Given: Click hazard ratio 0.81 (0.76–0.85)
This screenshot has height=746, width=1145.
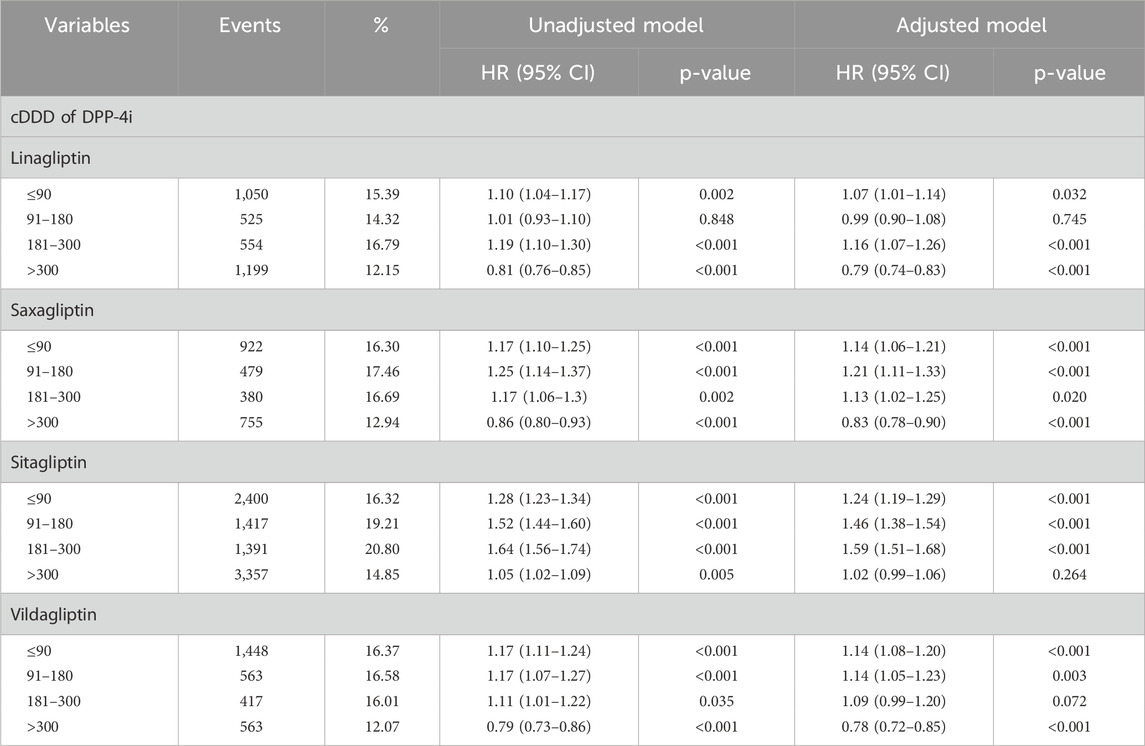Looking at the screenshot, I should coord(539,271).
